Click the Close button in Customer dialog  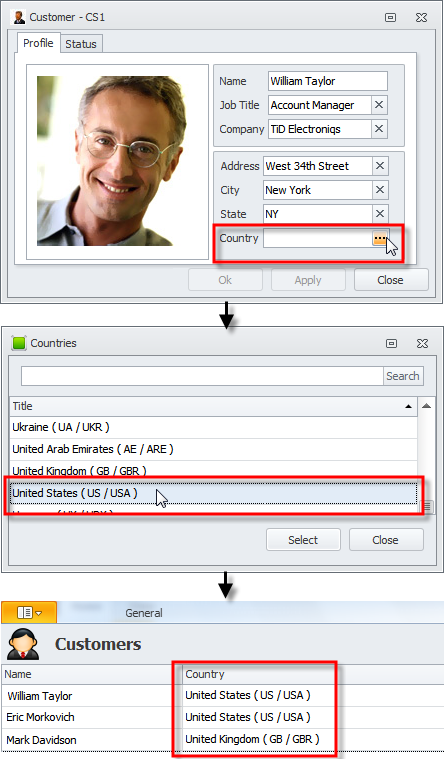pyautogui.click(x=391, y=280)
